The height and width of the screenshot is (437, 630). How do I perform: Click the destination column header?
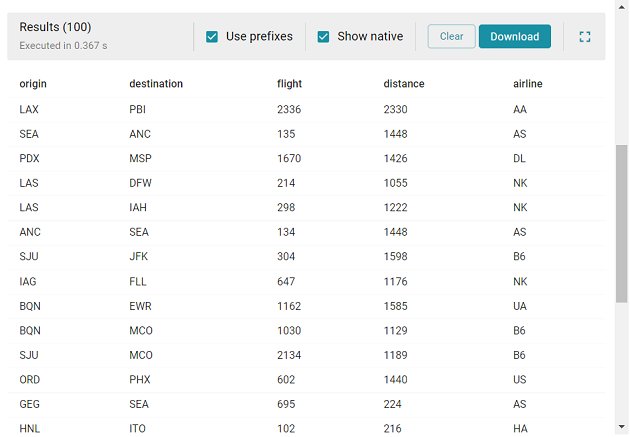click(x=156, y=84)
